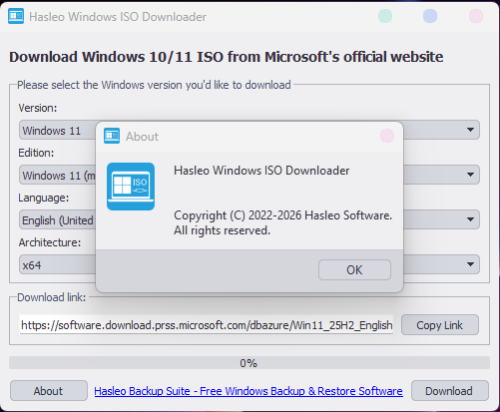Maximize main window with blue button
The image size is (500, 412).
pyautogui.click(x=430, y=16)
